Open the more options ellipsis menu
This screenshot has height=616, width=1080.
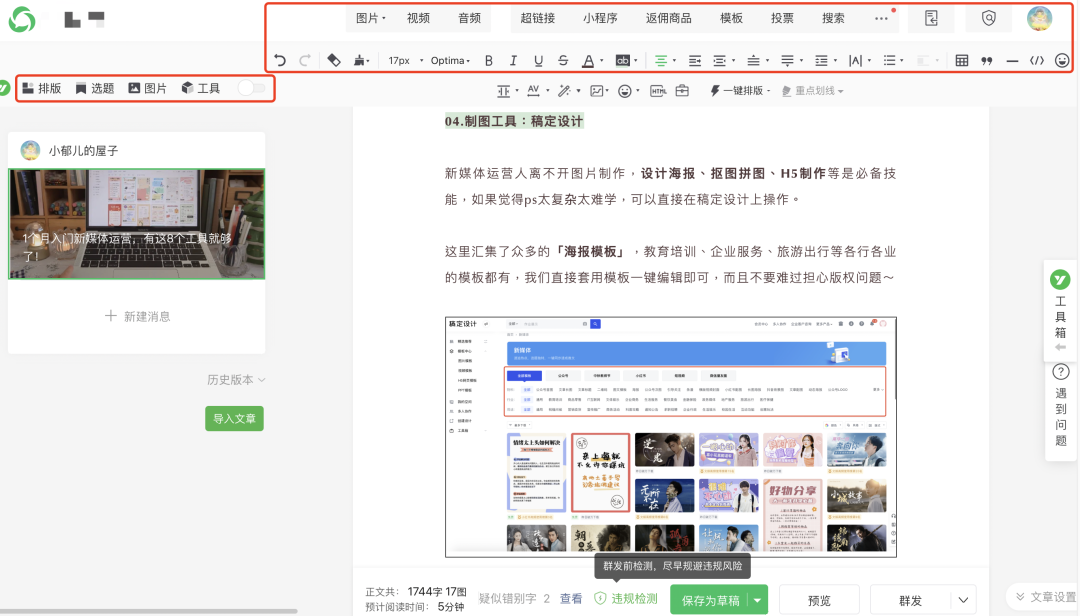coord(882,19)
